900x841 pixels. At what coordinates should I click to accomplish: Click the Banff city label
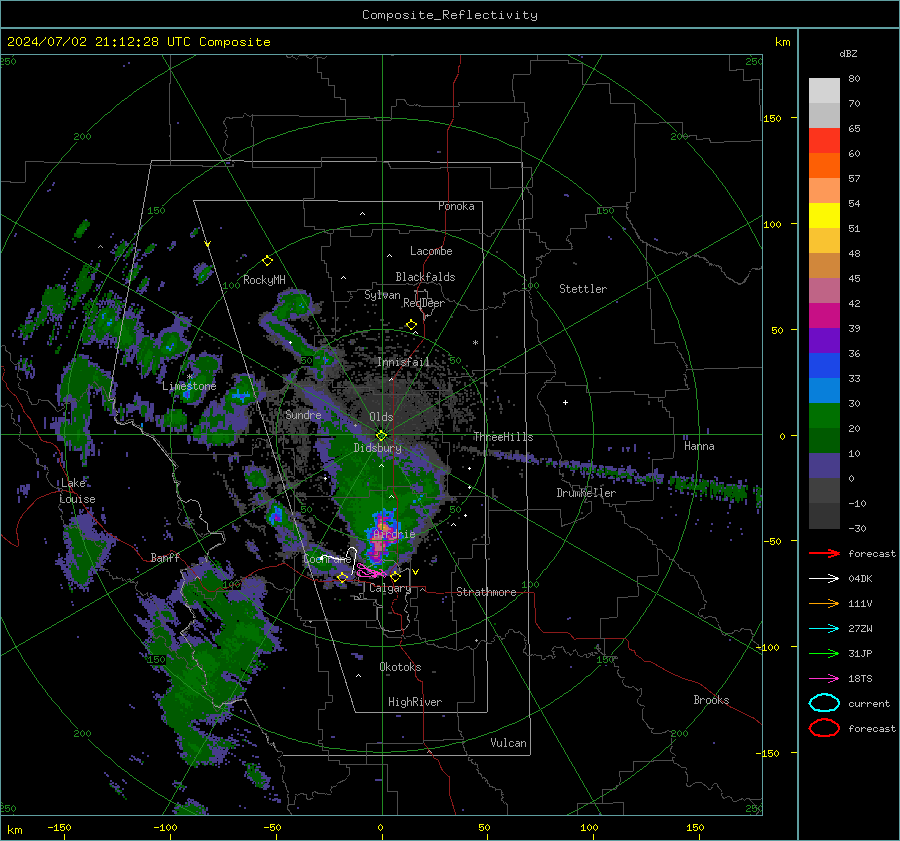(x=165, y=557)
